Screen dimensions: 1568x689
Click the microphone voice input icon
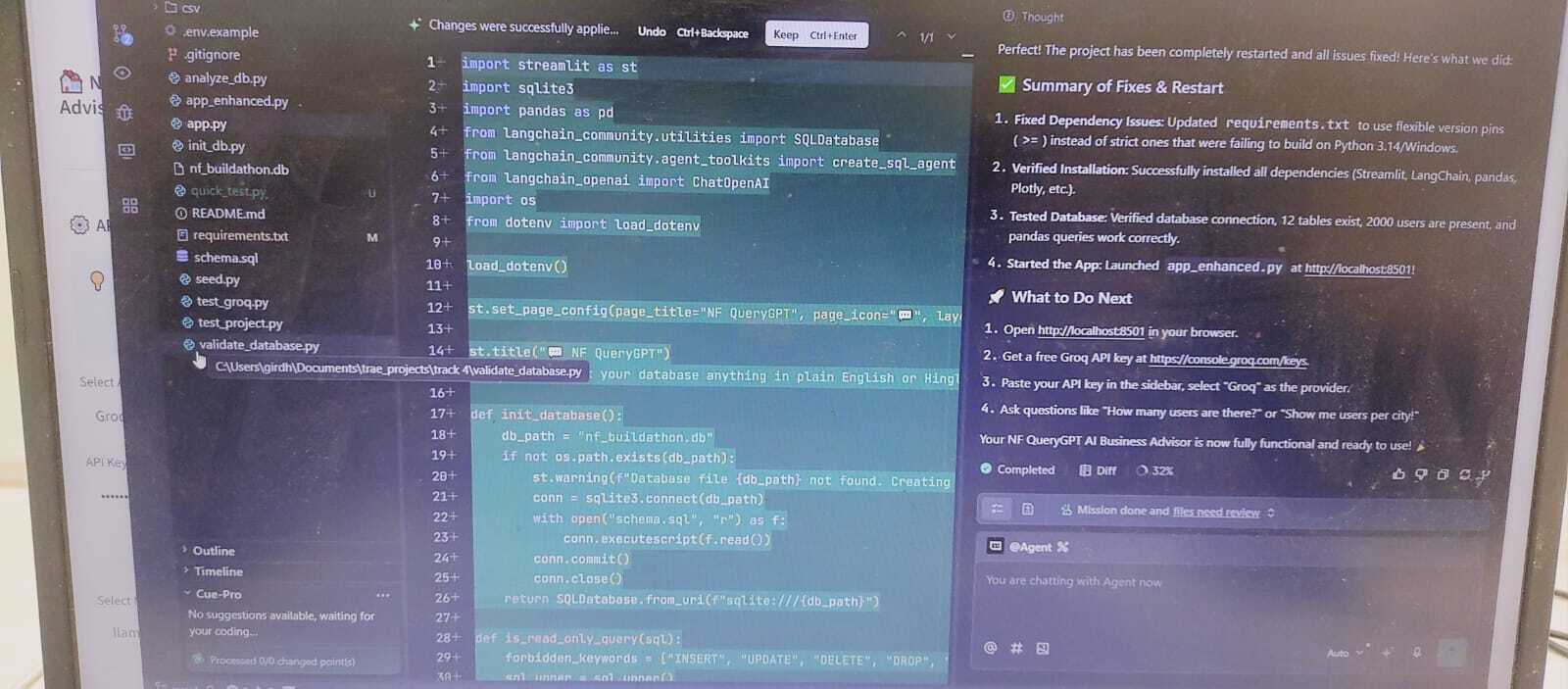point(1417,652)
